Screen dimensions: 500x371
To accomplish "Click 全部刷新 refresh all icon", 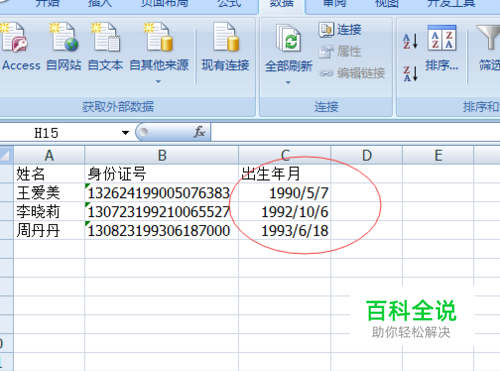I will tap(289, 38).
